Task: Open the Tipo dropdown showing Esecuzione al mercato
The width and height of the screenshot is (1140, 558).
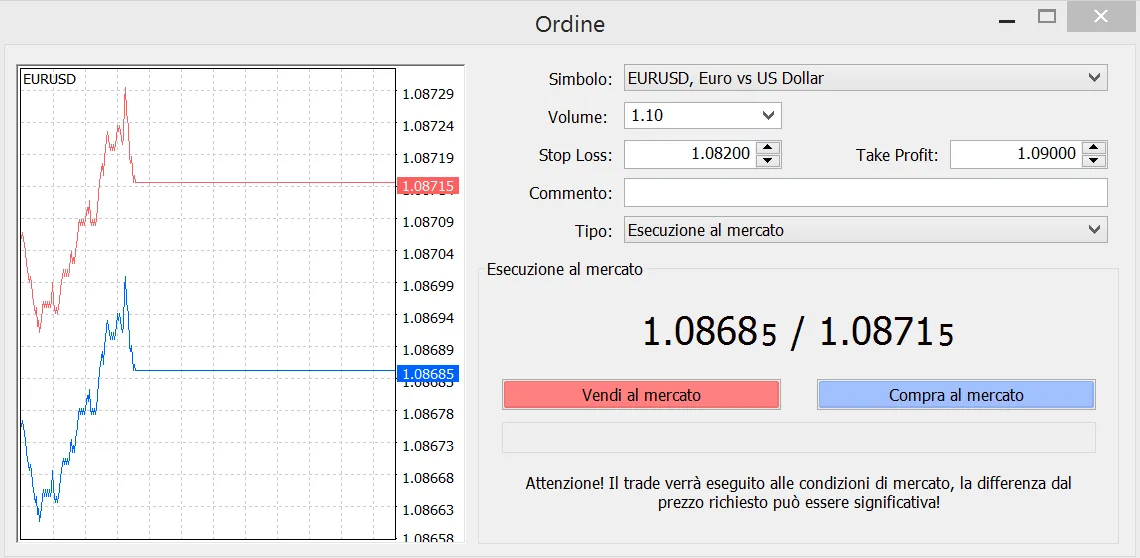Action: 865,230
